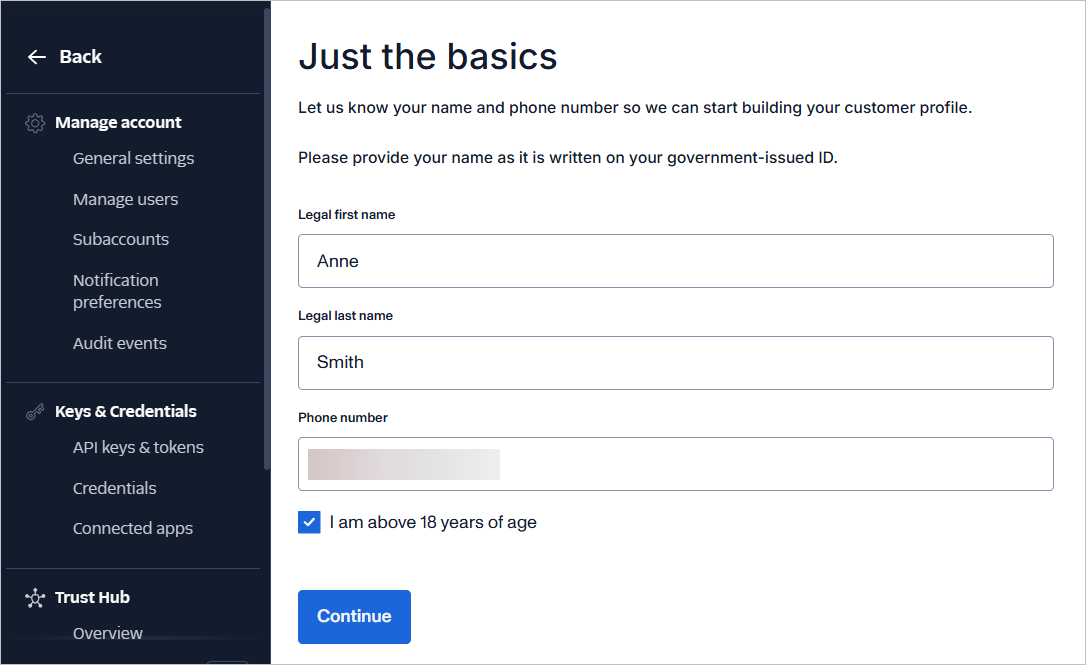
Task: Click the Back arrow icon
Action: pos(37,57)
